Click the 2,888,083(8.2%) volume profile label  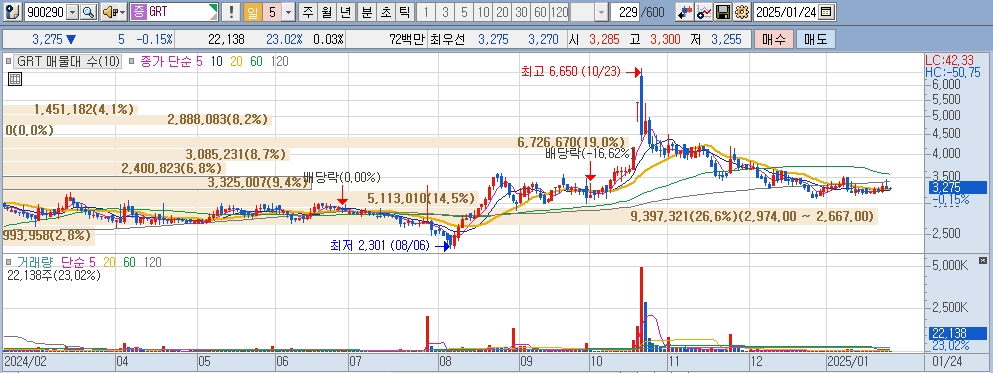[x=218, y=119]
